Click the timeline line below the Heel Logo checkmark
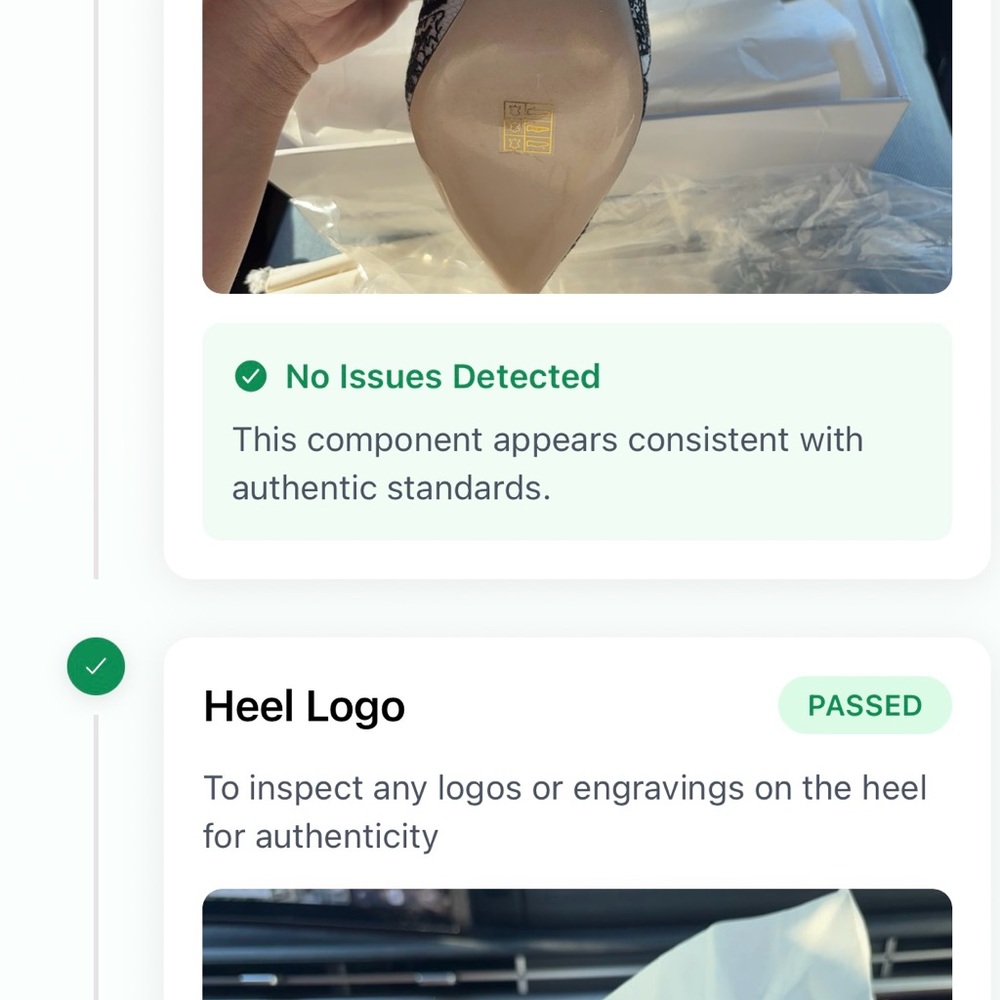Viewport: 1000px width, 1000px height. click(x=96, y=858)
